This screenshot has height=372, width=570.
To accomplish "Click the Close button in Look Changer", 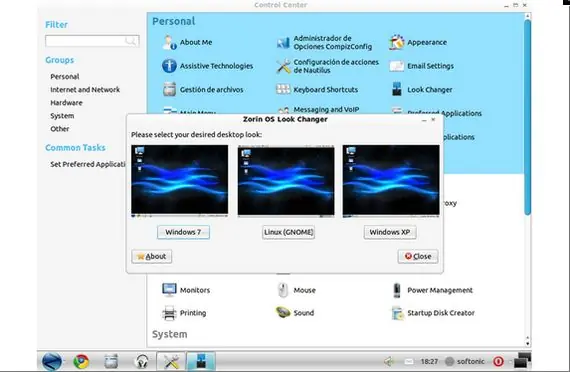I will [x=418, y=256].
